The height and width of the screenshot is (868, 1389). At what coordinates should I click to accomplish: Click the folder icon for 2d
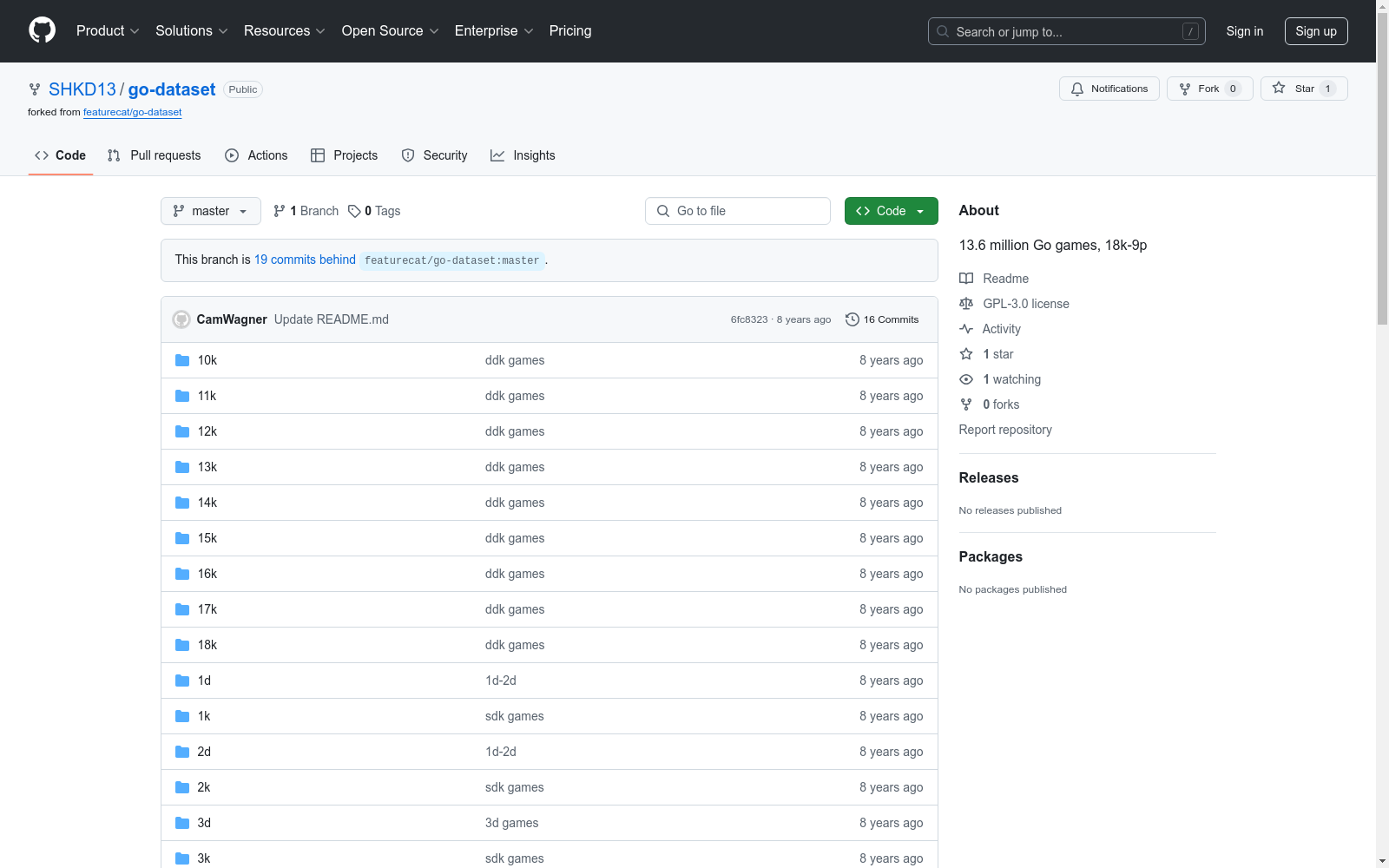click(x=182, y=752)
